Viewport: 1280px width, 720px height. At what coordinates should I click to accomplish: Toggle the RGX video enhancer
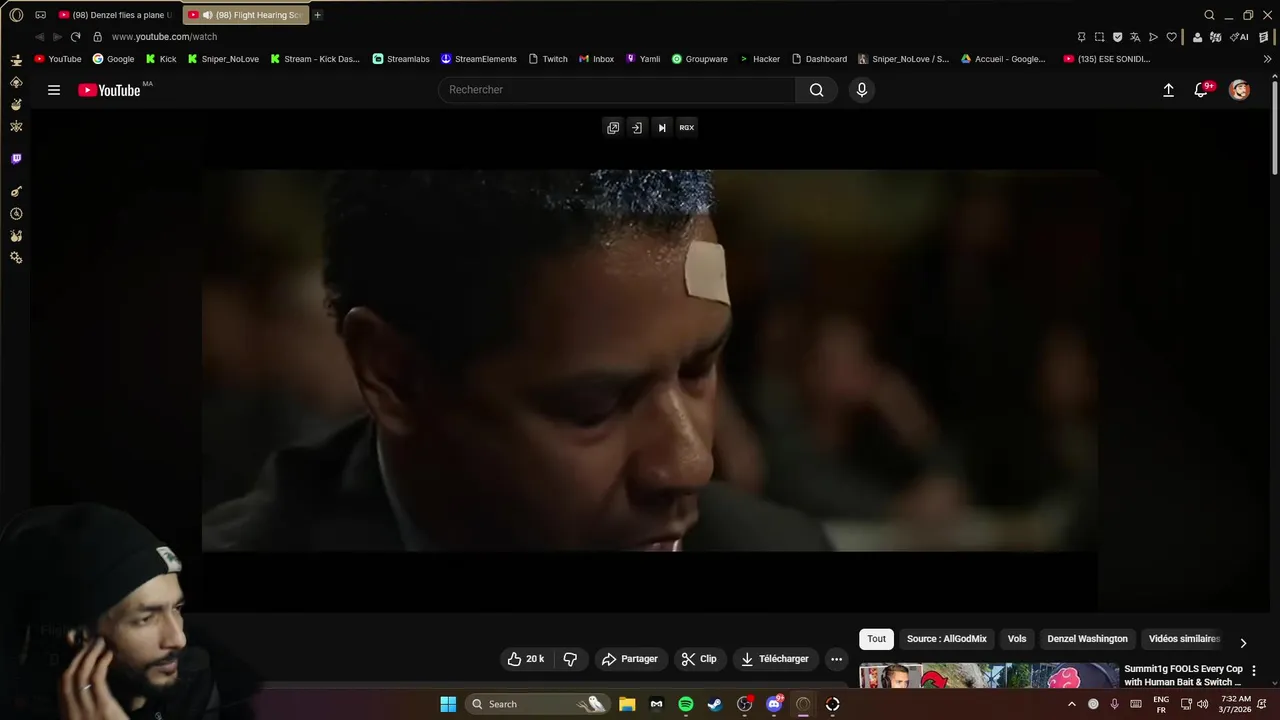point(687,128)
